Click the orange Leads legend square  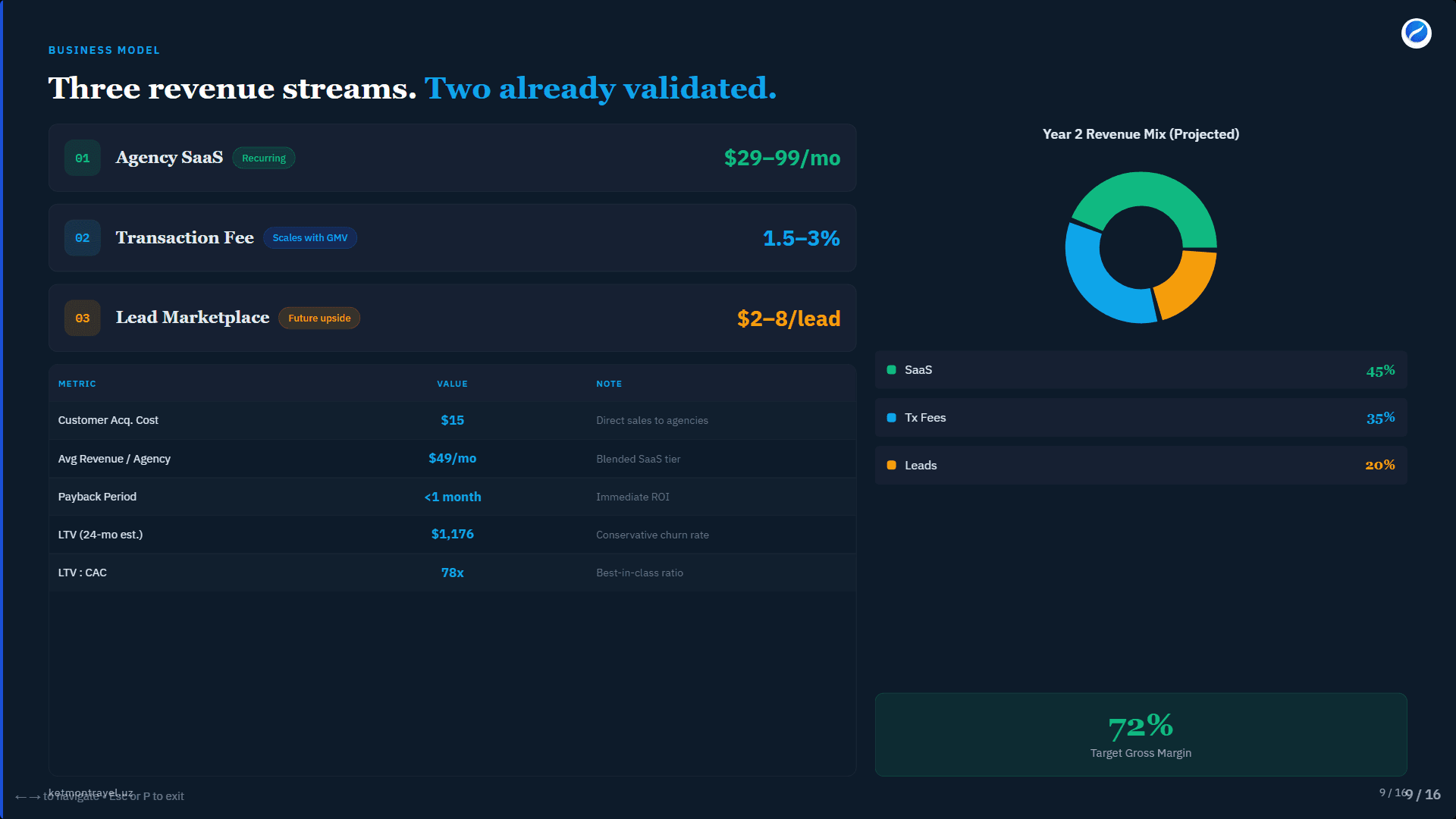(x=892, y=466)
